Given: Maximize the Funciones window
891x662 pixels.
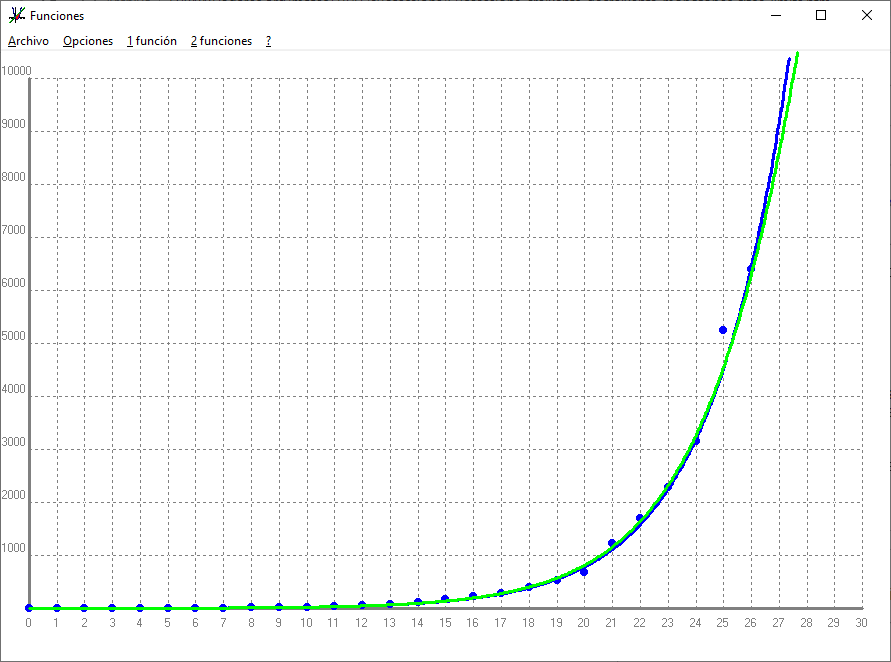Looking at the screenshot, I should pyautogui.click(x=821, y=16).
